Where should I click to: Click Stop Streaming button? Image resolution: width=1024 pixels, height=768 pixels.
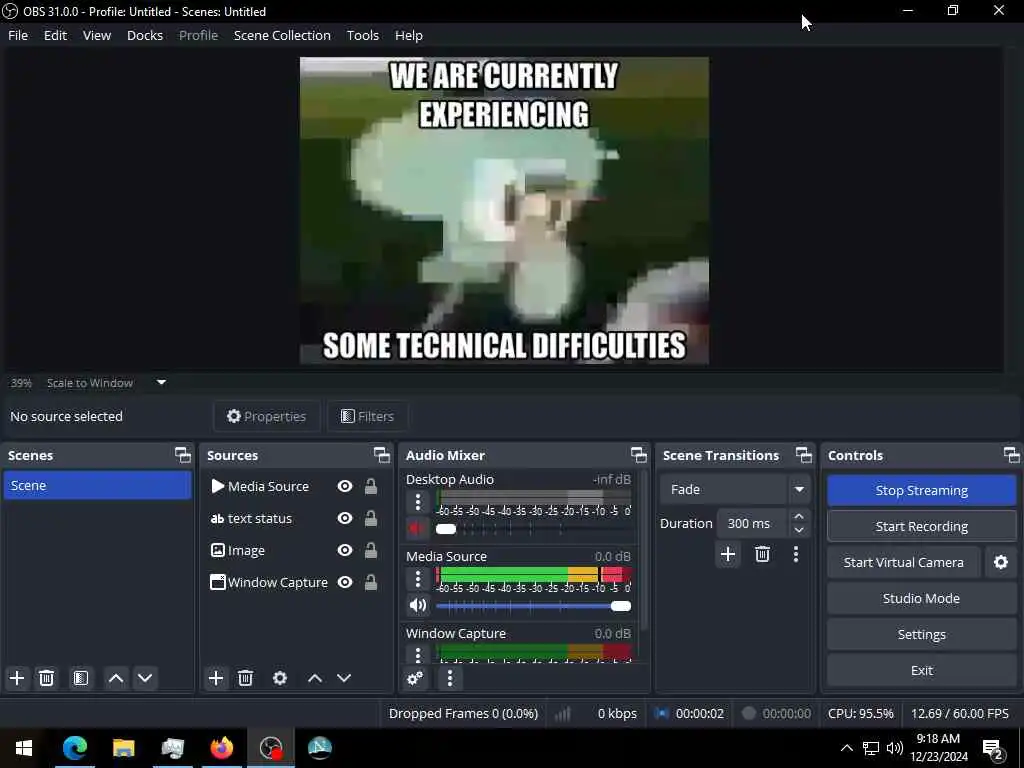pos(921,490)
